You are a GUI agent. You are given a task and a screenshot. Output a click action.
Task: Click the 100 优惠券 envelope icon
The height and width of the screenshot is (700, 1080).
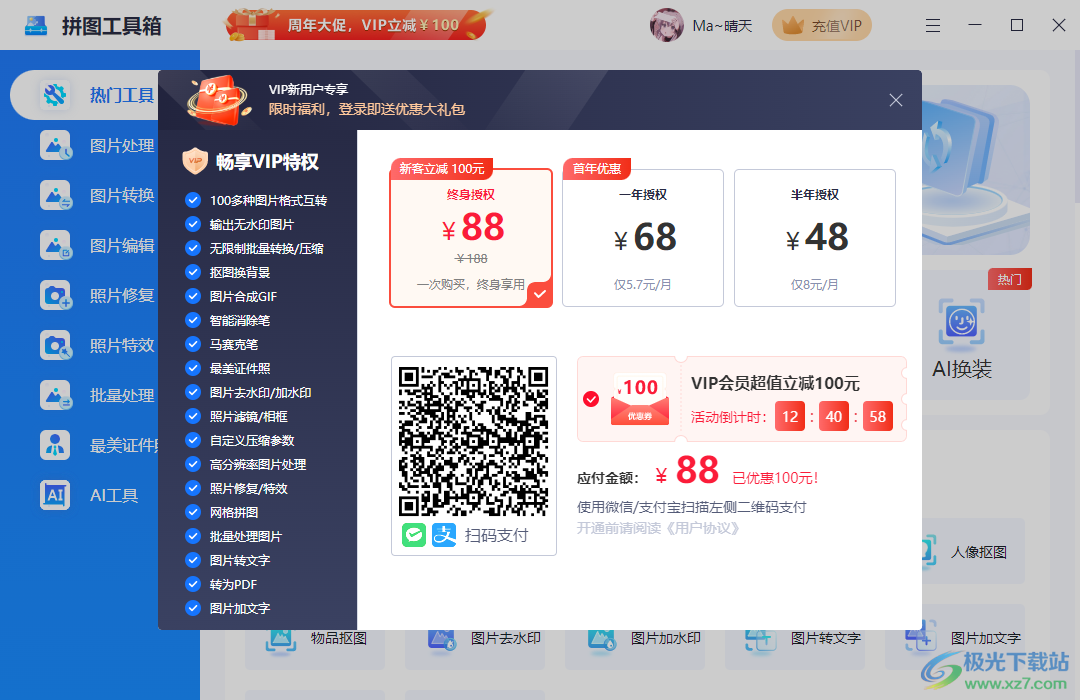pos(640,400)
